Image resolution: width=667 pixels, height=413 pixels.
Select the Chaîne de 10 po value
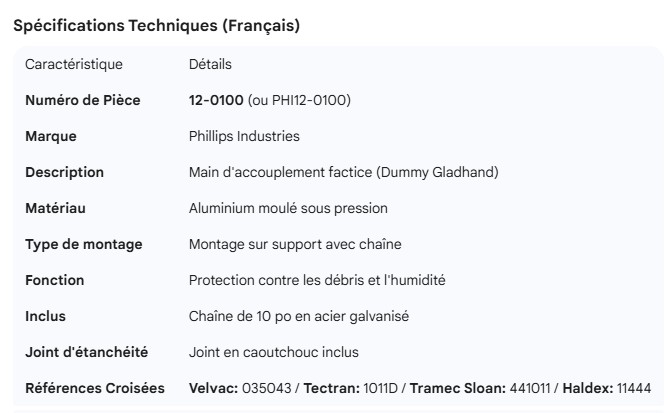298,316
